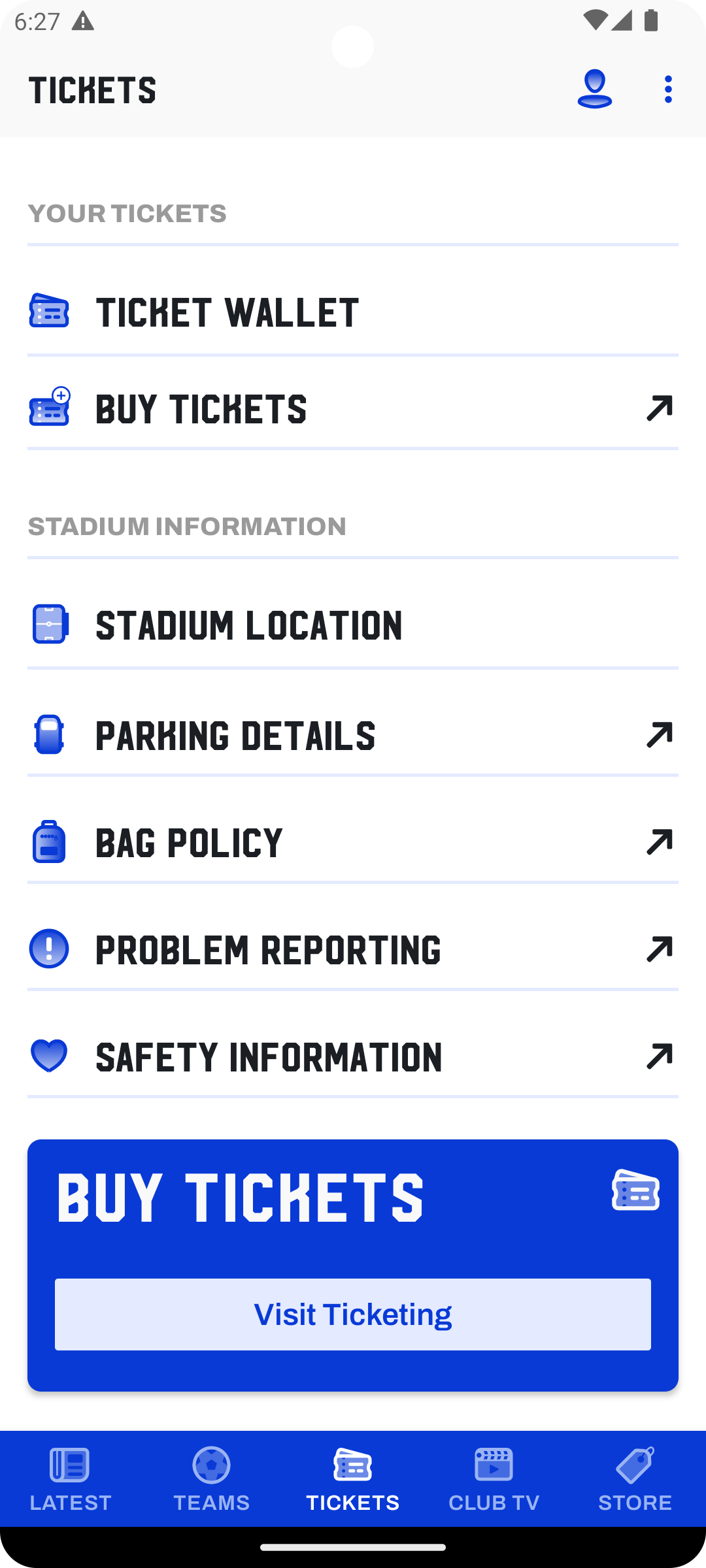Viewport: 706px width, 1568px height.
Task: Tap the Buy Tickets plus-ticket icon
Action: (x=50, y=406)
